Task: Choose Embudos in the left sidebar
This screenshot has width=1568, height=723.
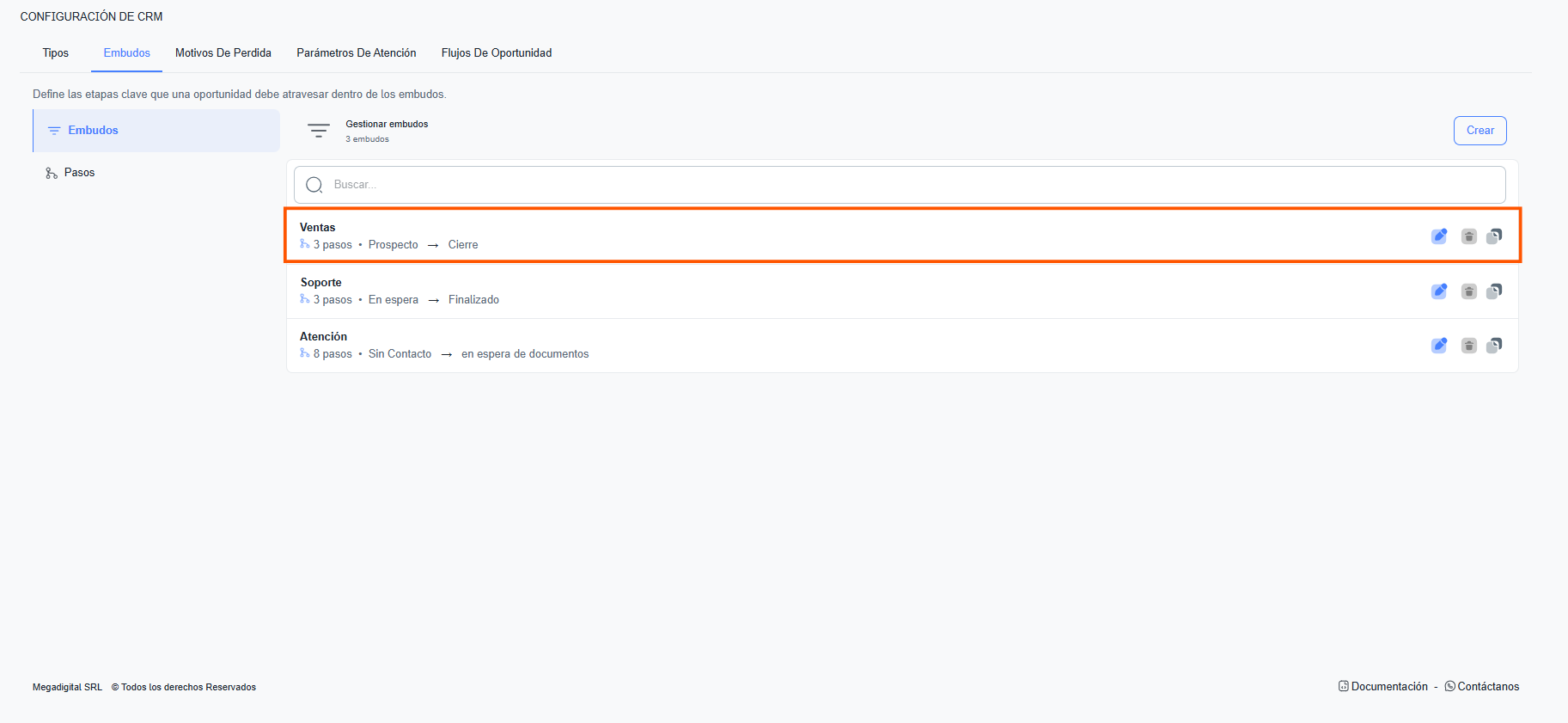Action: [x=93, y=131]
